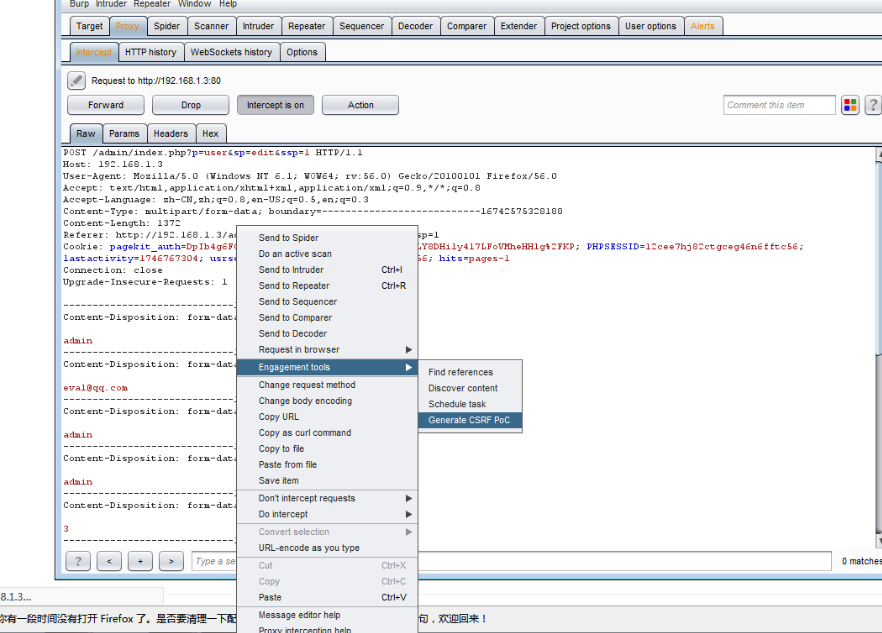This screenshot has width=882, height=633.
Task: Open the Scanner tab
Action: 212,26
